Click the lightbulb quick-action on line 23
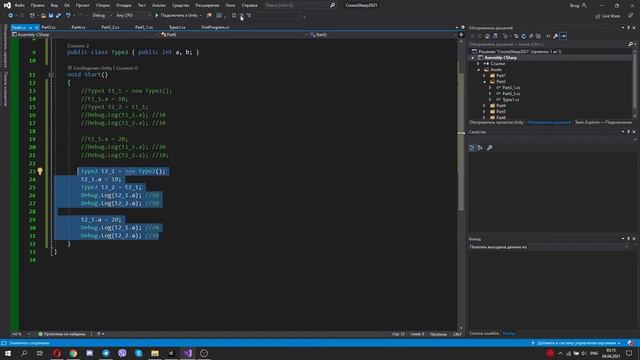This screenshot has height=360, width=640. pyautogui.click(x=40, y=171)
